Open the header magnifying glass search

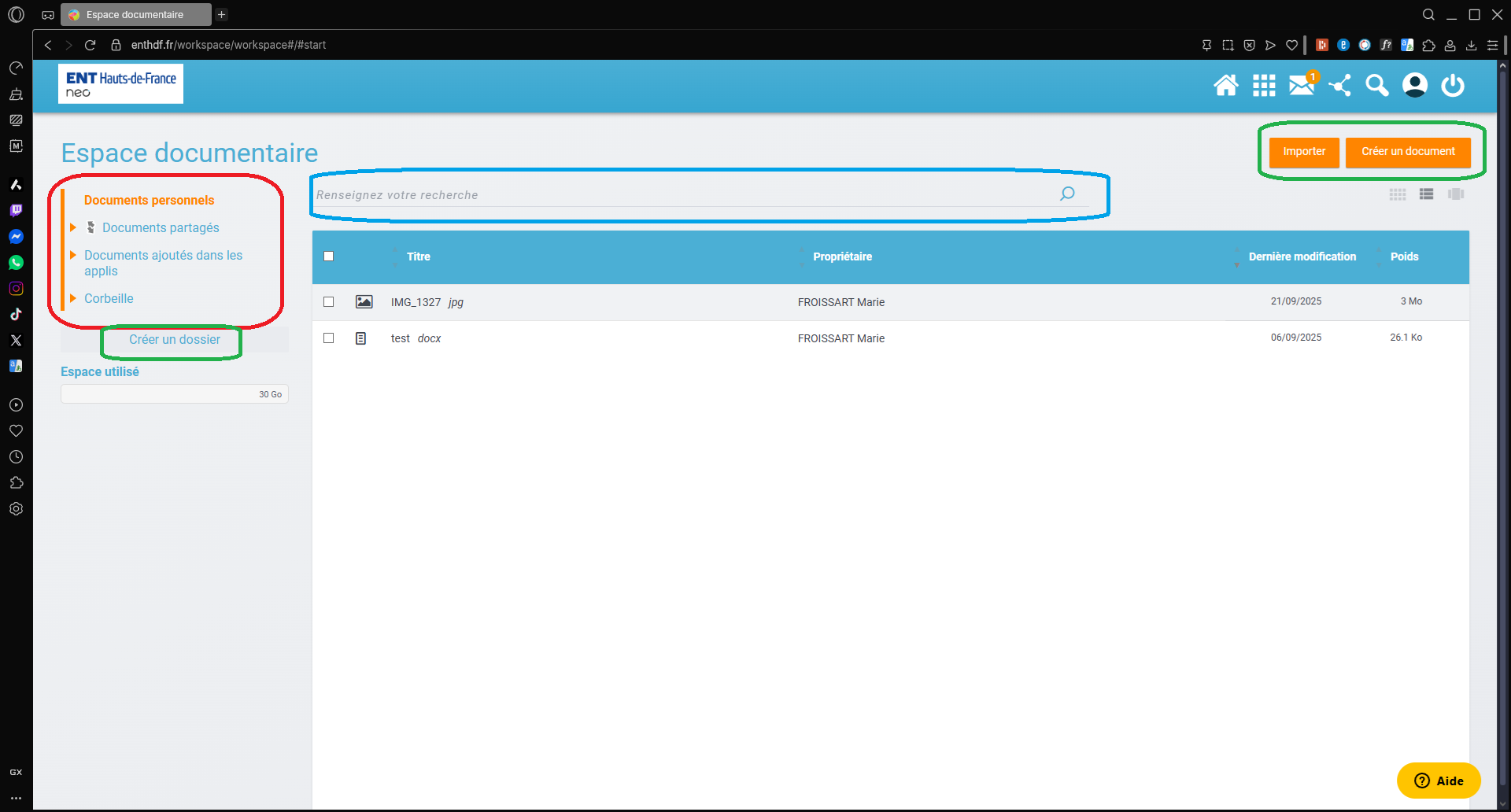click(x=1376, y=85)
